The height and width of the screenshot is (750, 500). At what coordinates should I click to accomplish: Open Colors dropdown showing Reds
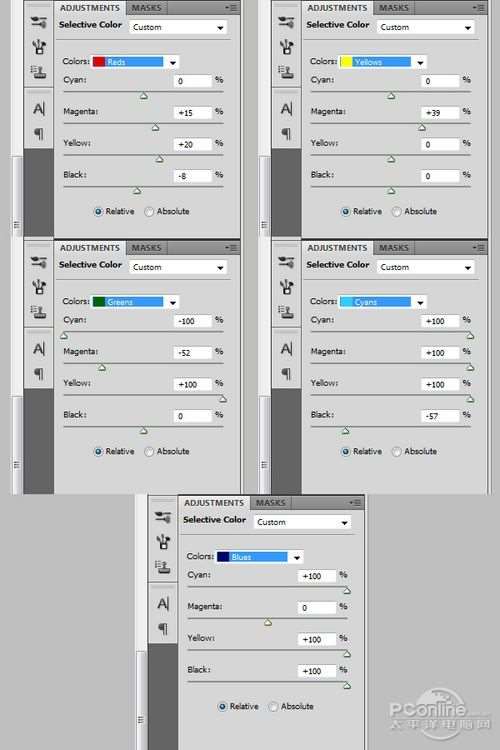pos(135,62)
